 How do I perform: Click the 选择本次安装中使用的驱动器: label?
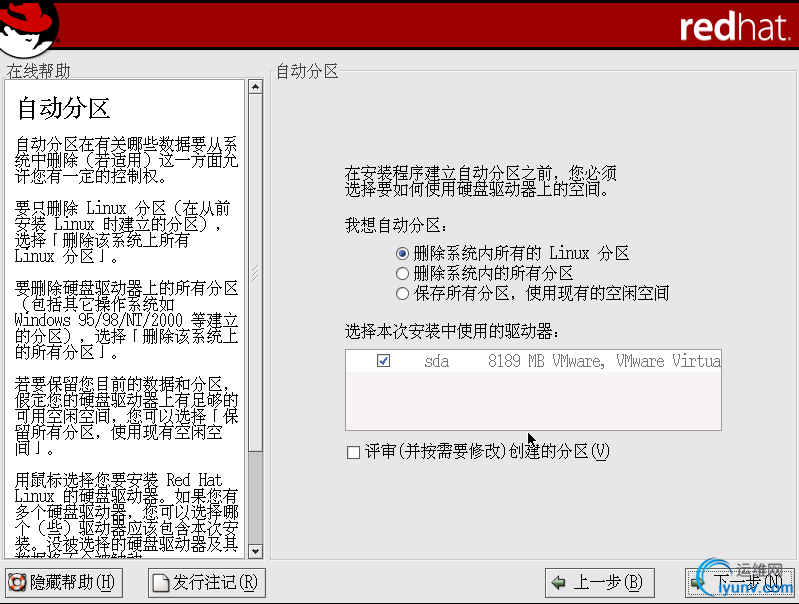[452, 332]
